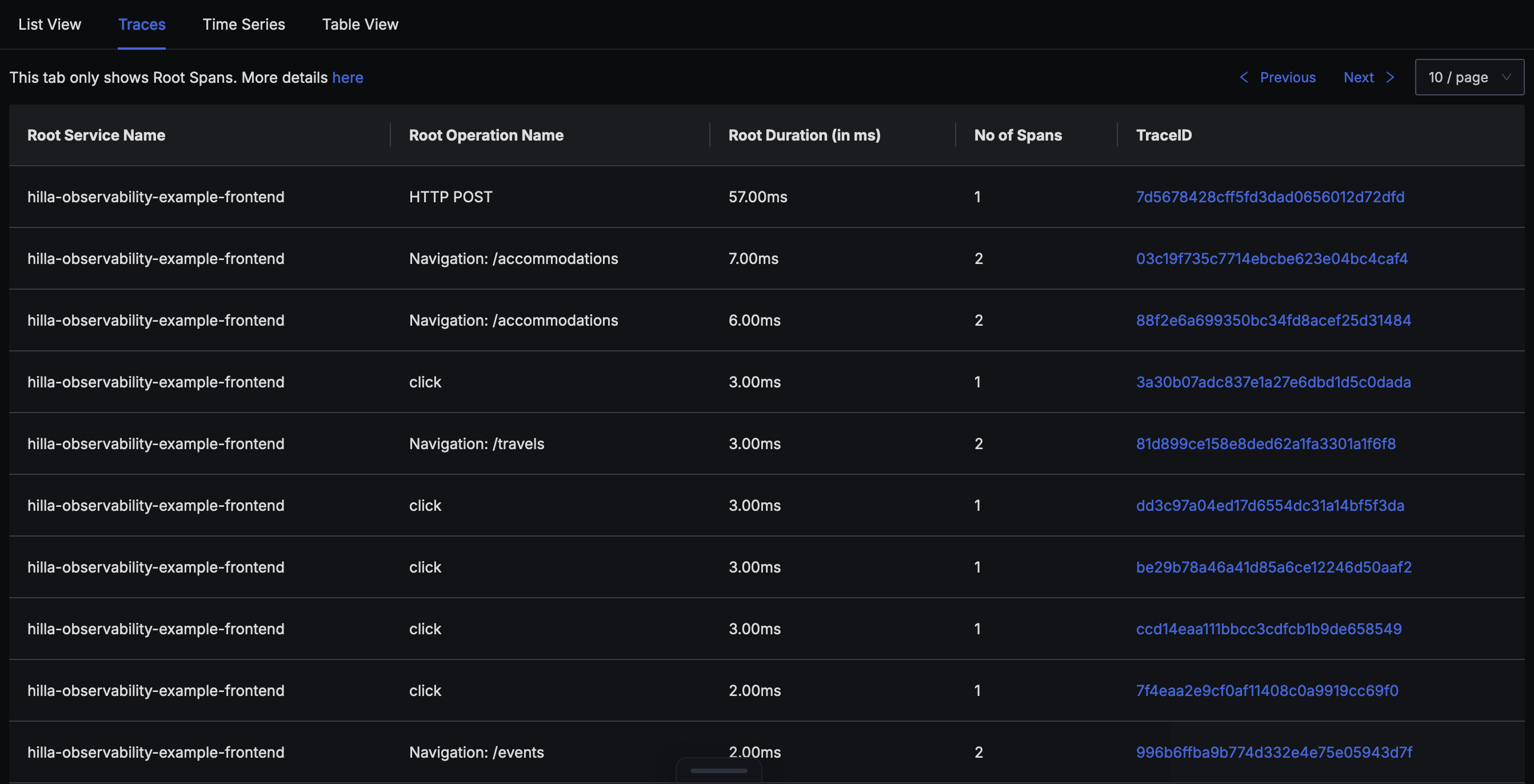
Task: Switch to the Table View tab
Action: click(360, 25)
